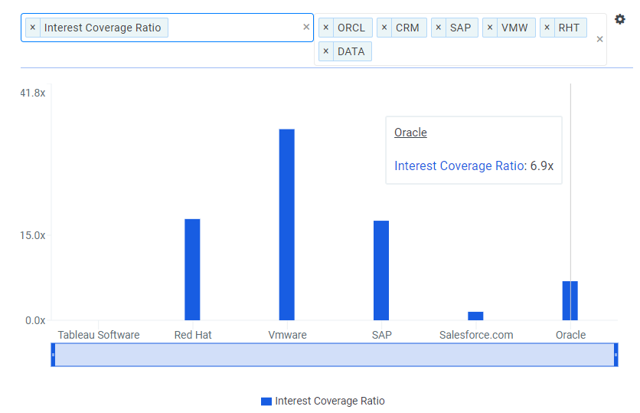This screenshot has width=640, height=413.
Task: Click the Salesforce.com axis label
Action: [476, 335]
